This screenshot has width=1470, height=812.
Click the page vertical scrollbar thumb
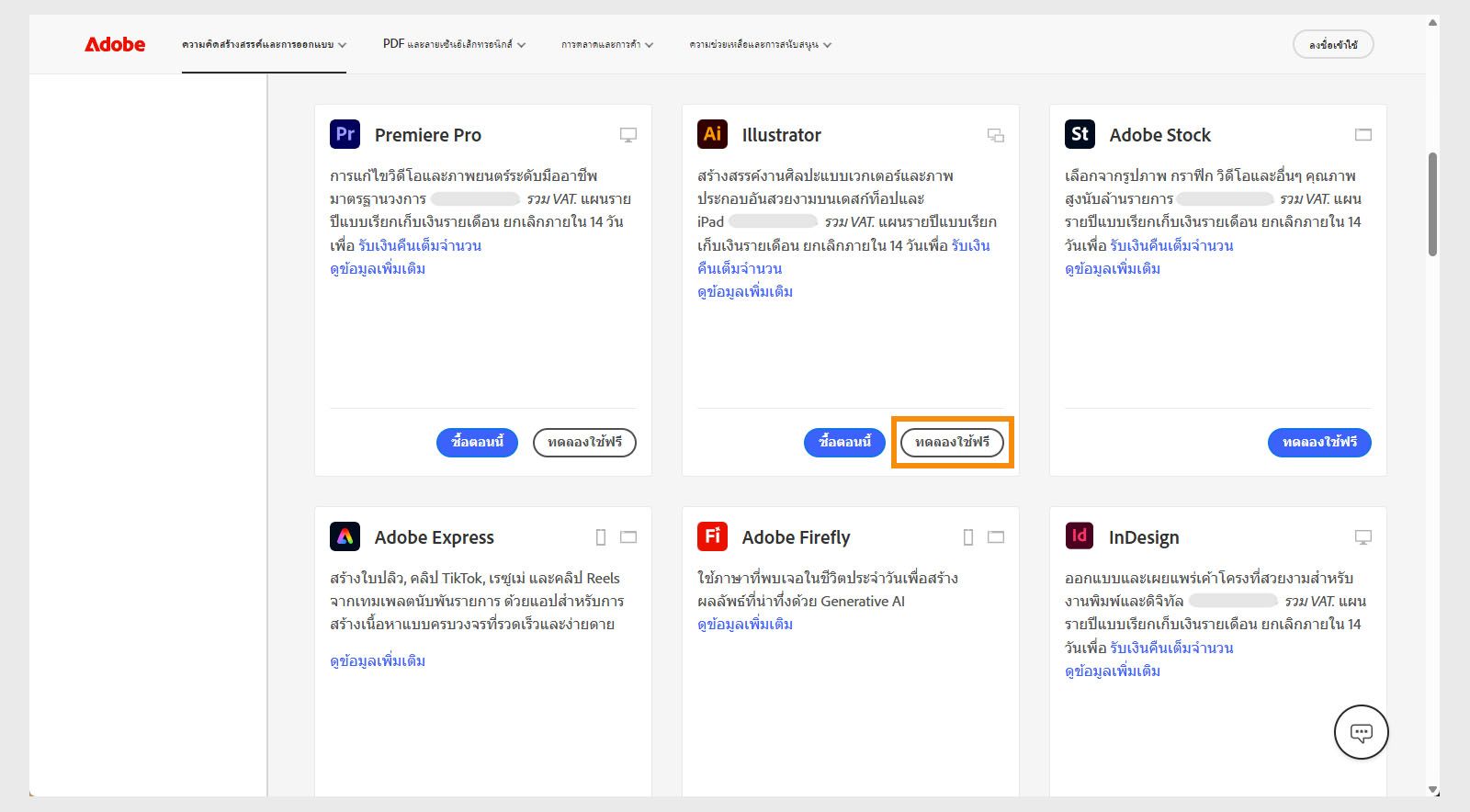tap(1432, 204)
